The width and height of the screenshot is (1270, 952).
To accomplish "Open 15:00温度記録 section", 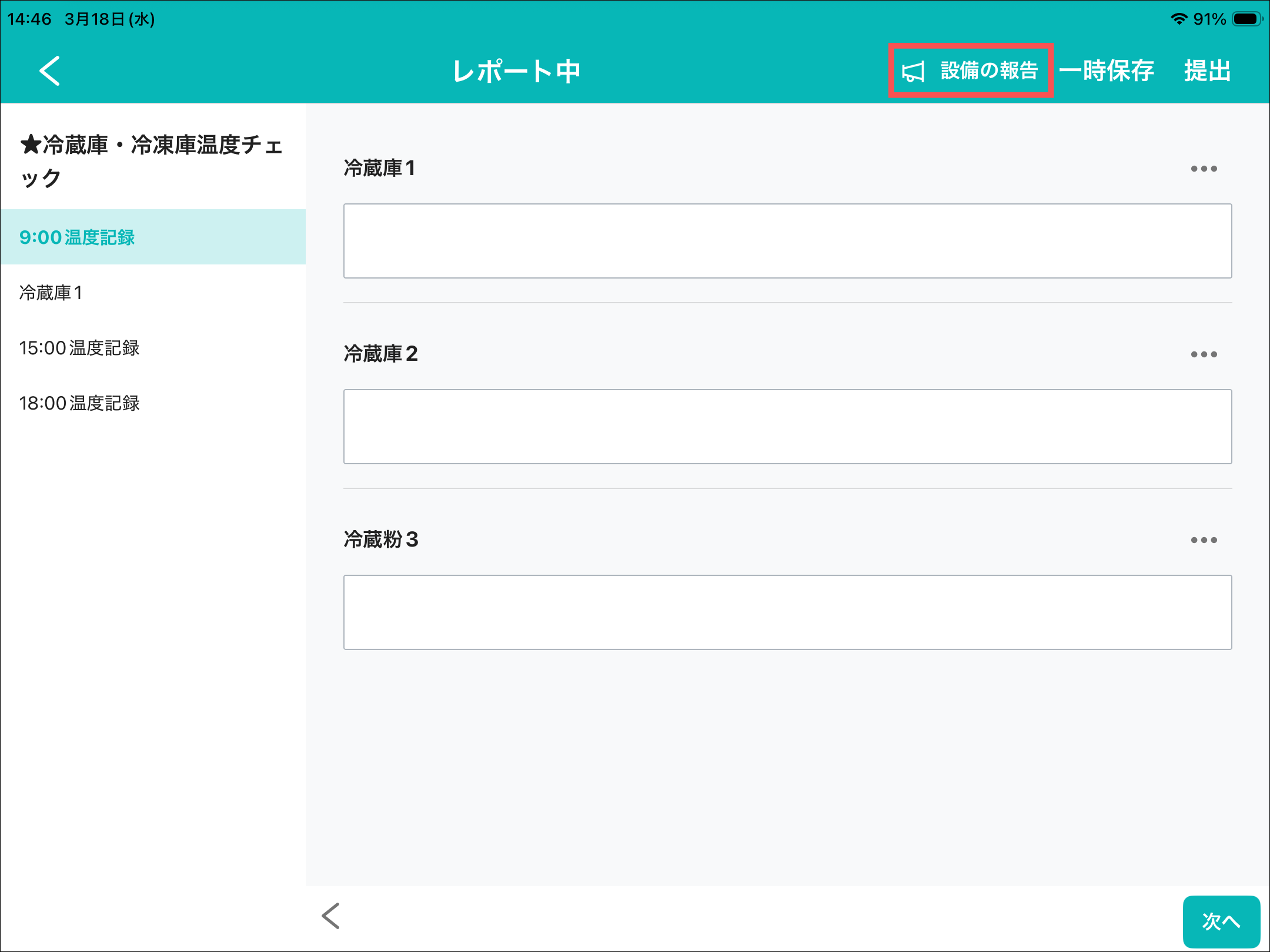I will [x=79, y=348].
